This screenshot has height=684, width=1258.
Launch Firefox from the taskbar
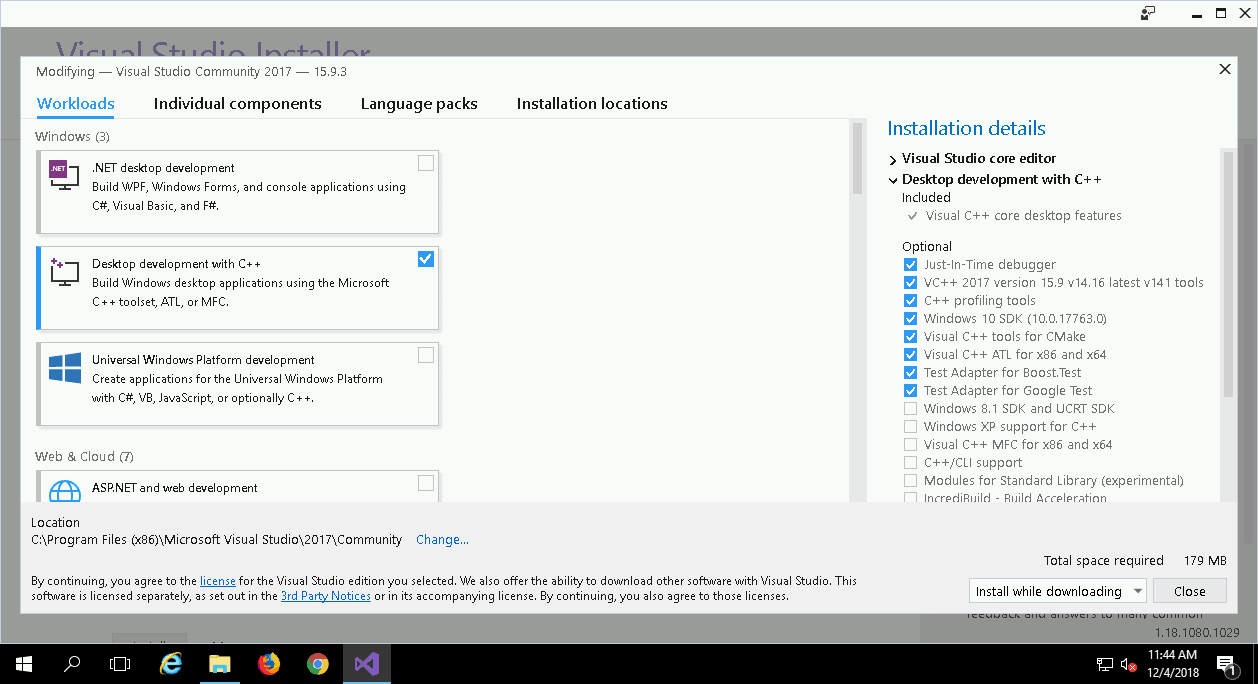click(269, 664)
